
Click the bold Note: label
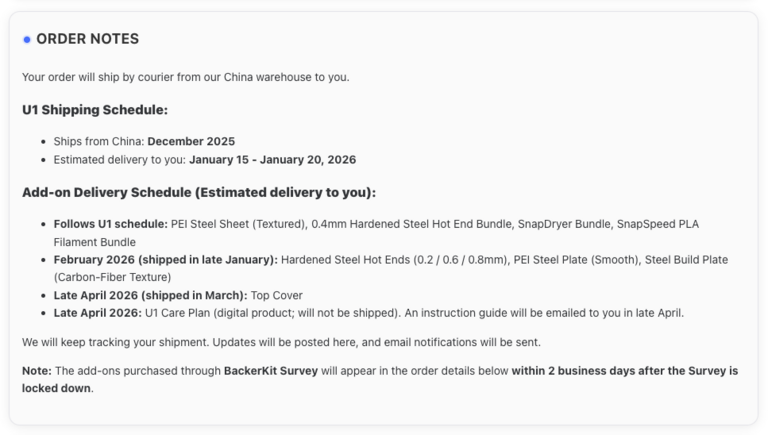coord(37,371)
